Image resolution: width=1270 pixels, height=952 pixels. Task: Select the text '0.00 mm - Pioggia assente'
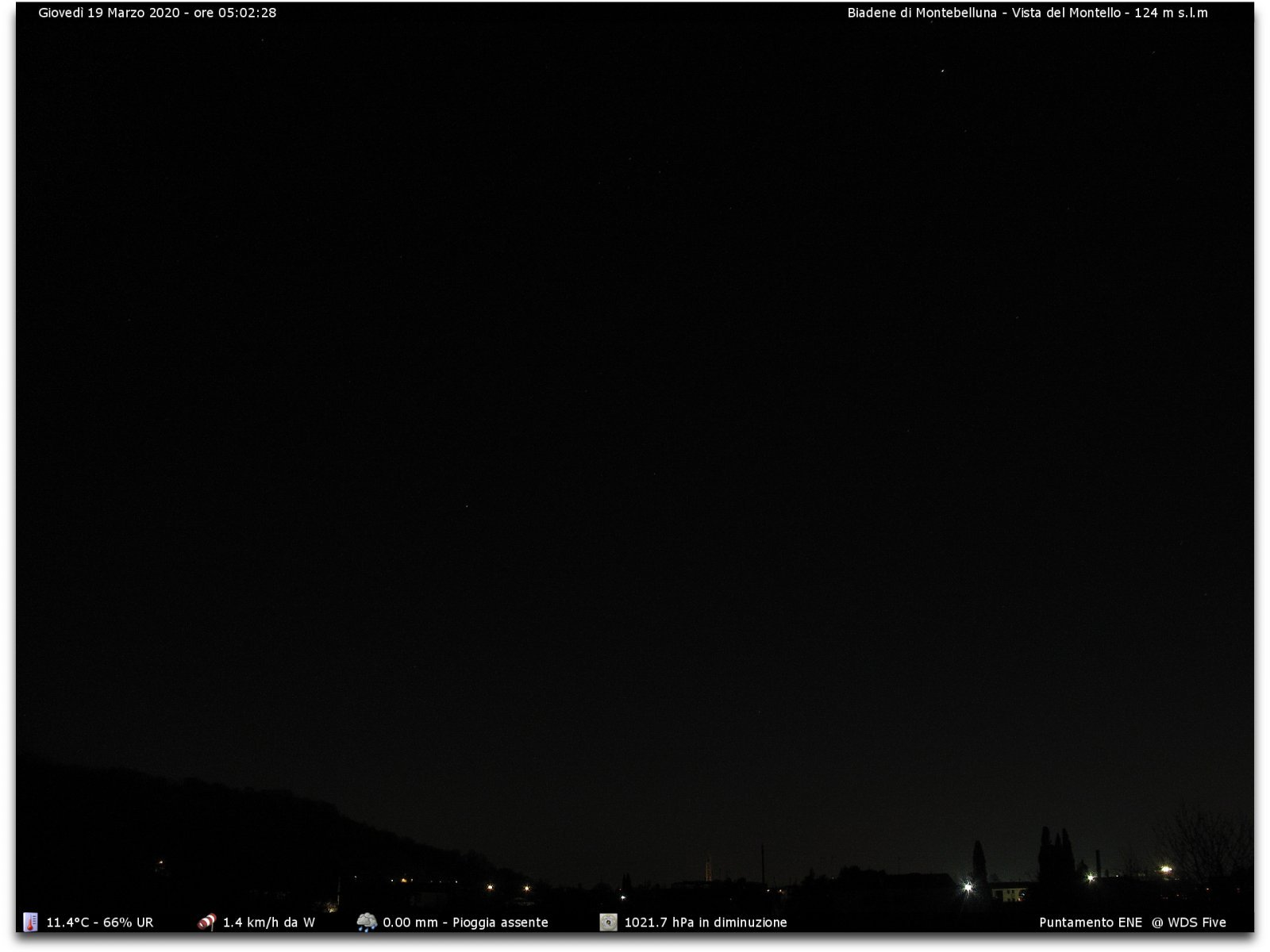pos(465,923)
